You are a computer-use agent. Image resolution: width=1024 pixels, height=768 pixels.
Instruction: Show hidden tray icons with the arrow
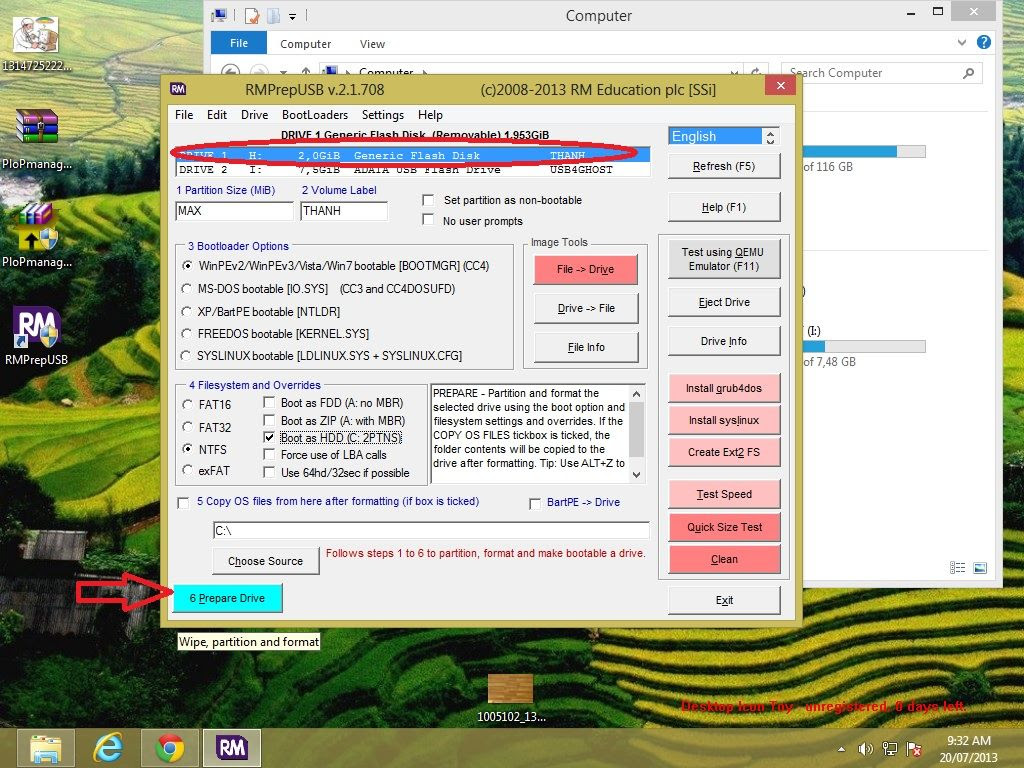(x=841, y=749)
